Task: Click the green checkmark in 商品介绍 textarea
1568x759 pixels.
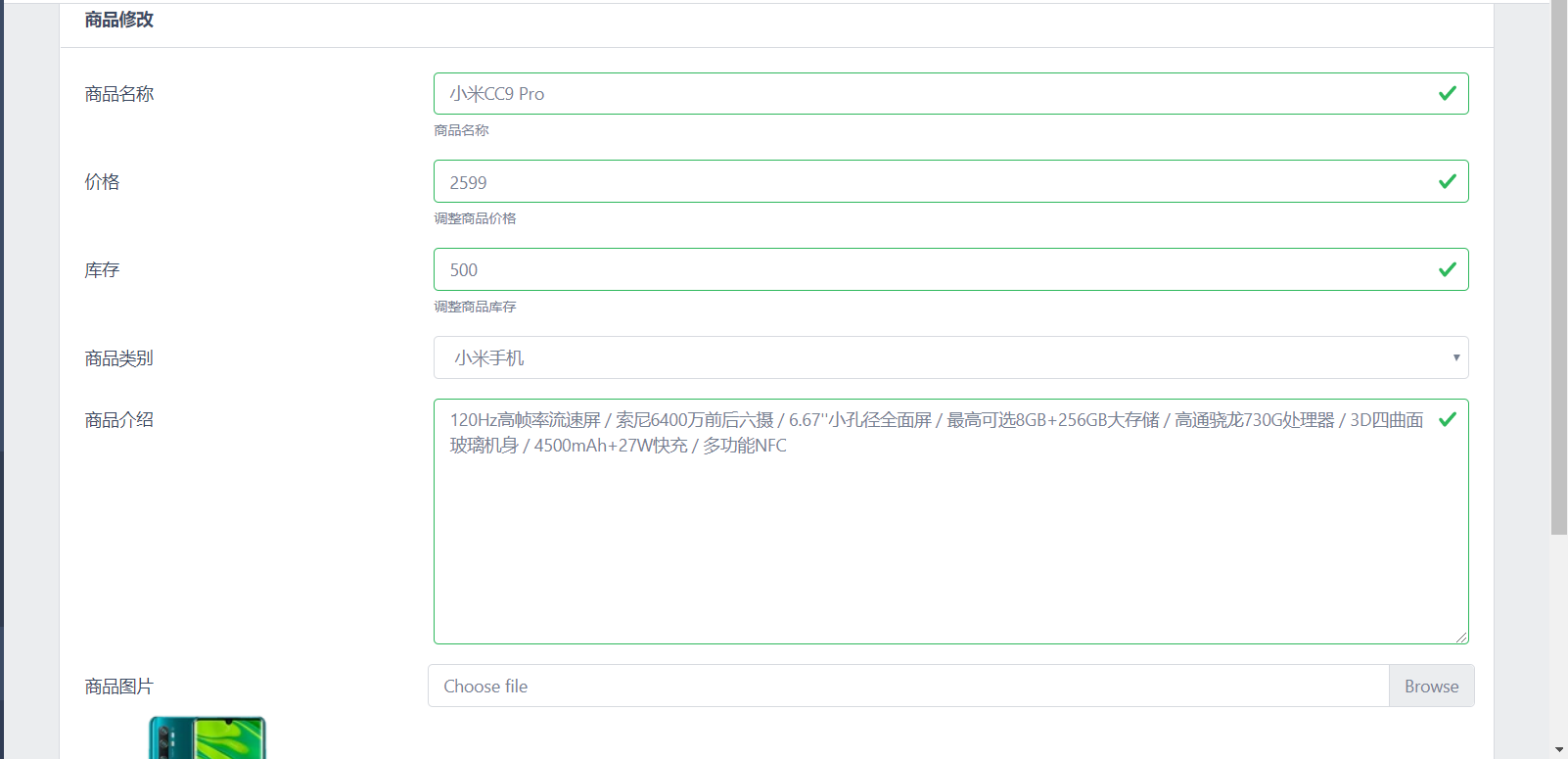Action: click(x=1448, y=419)
